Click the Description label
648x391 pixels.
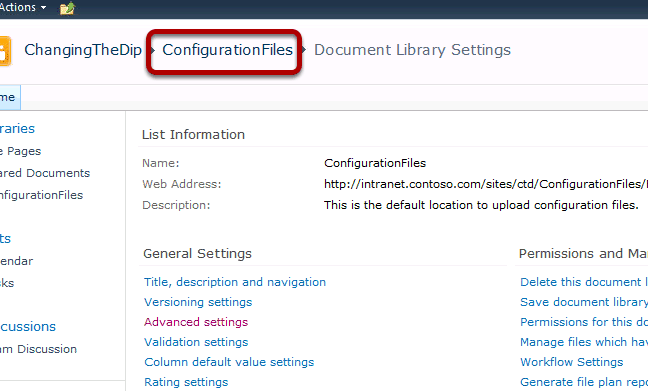(176, 205)
